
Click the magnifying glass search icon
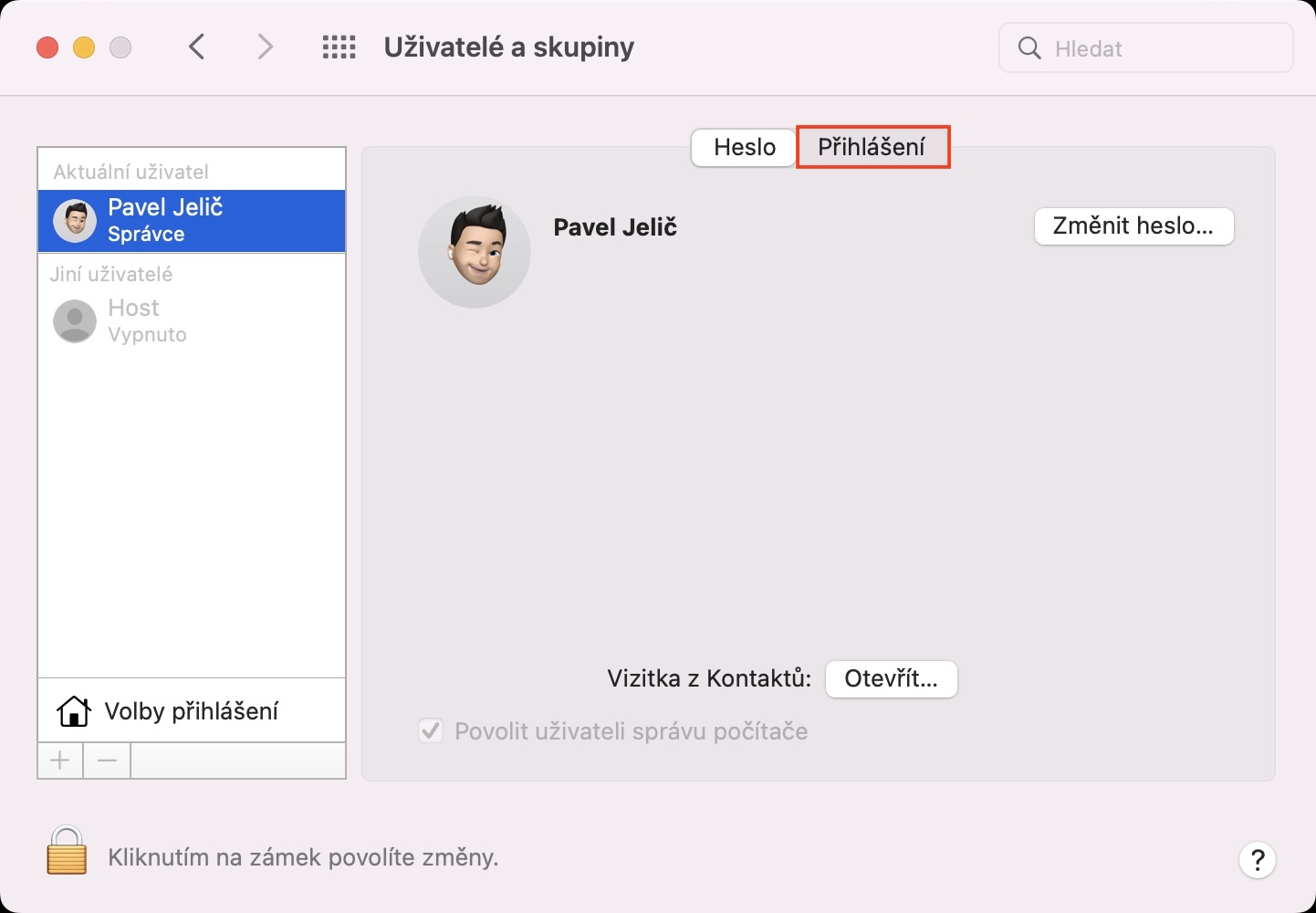[1029, 48]
